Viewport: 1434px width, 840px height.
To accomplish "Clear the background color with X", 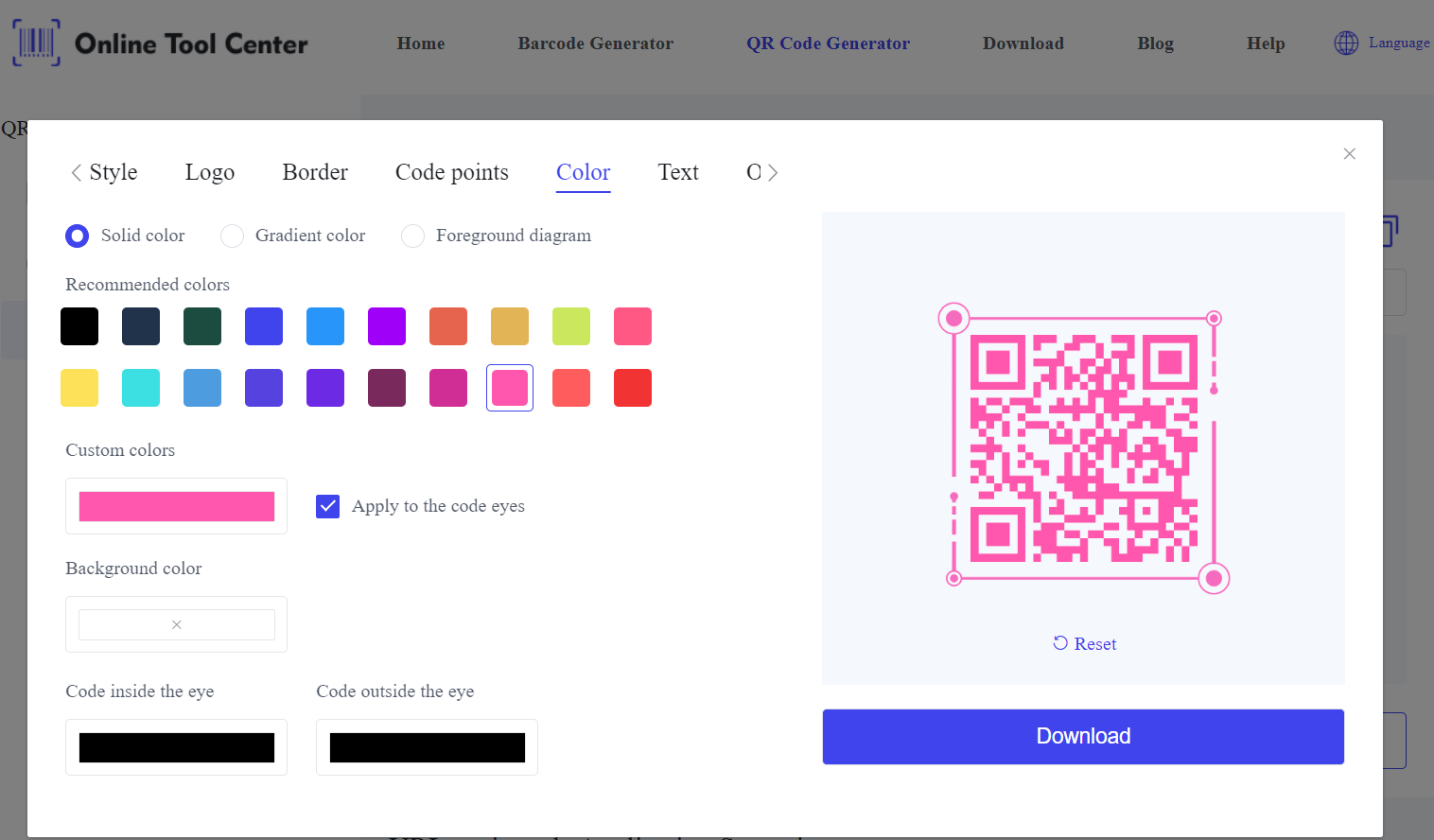I will 177,624.
